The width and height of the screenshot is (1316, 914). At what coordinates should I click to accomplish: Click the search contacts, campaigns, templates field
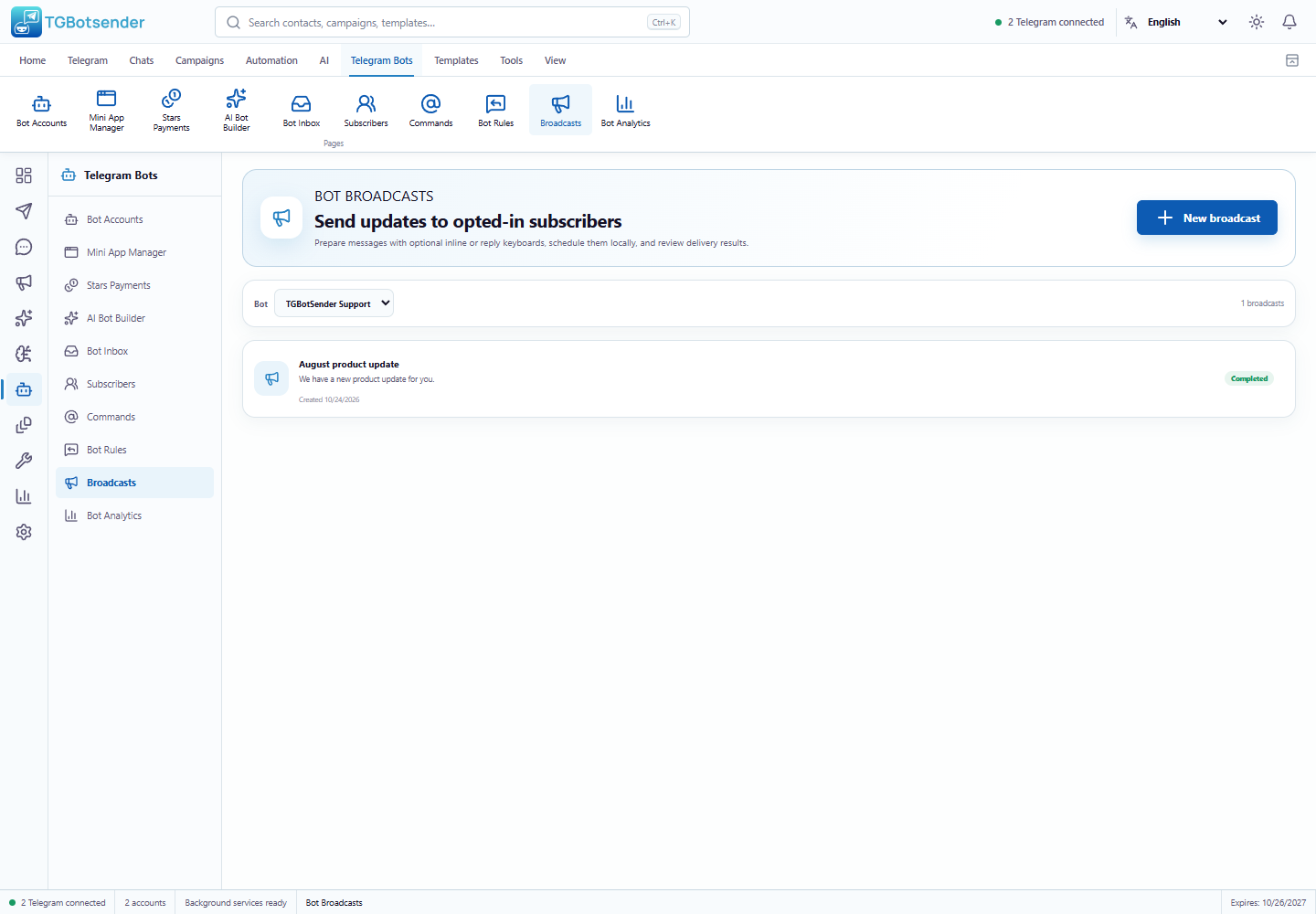tap(452, 22)
